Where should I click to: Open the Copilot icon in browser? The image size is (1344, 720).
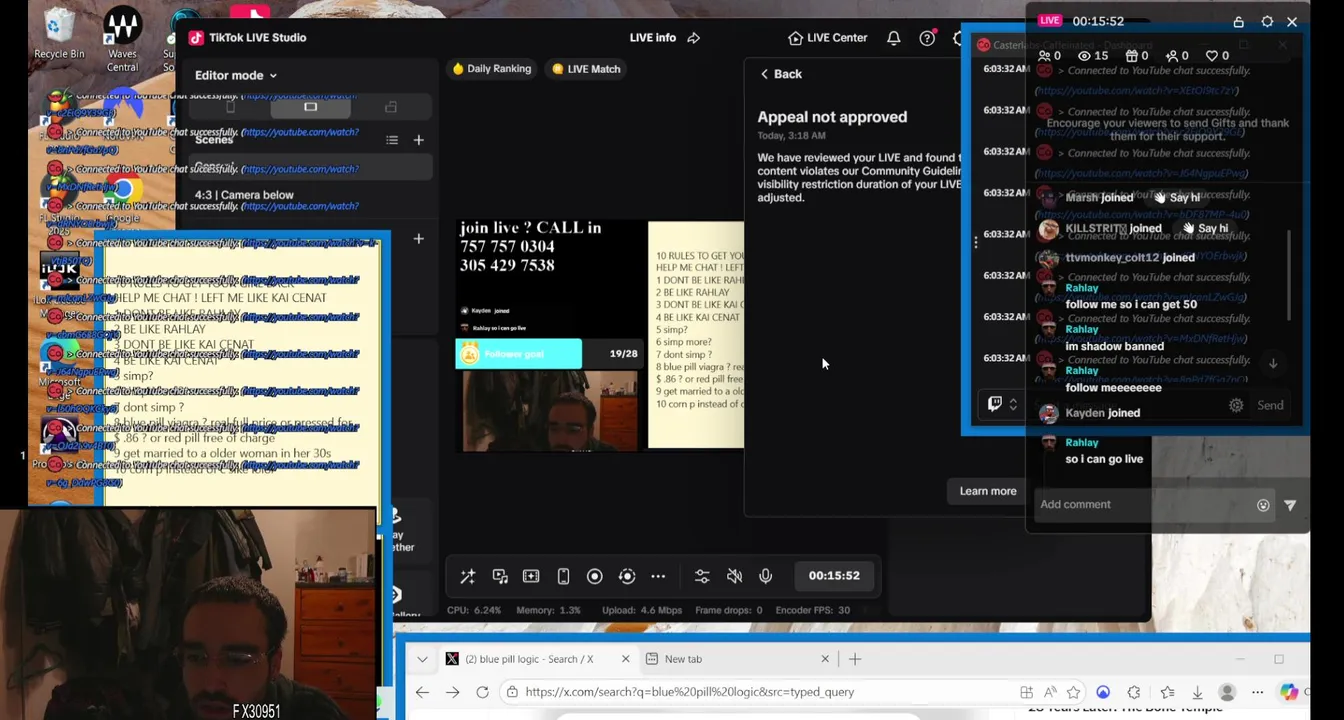point(1289,692)
